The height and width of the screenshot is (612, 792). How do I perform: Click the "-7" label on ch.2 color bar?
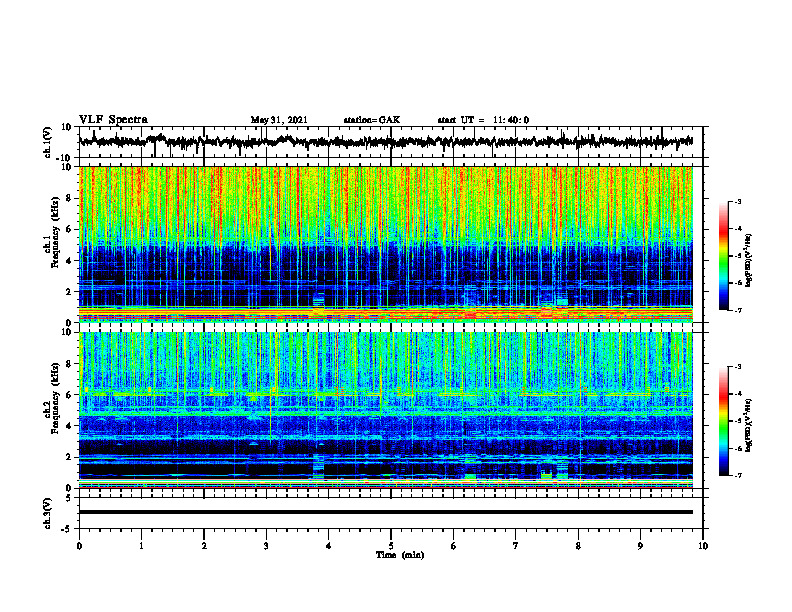point(737,475)
